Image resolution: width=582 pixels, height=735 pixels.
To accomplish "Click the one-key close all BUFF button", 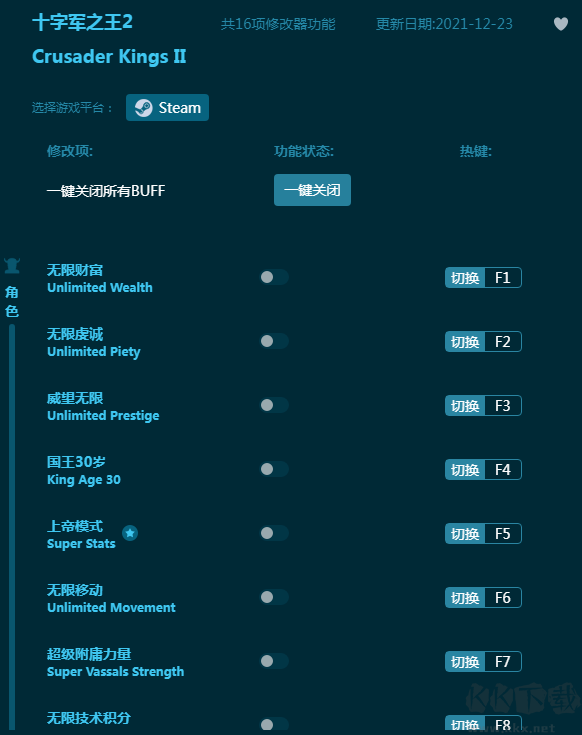I will pos(312,190).
